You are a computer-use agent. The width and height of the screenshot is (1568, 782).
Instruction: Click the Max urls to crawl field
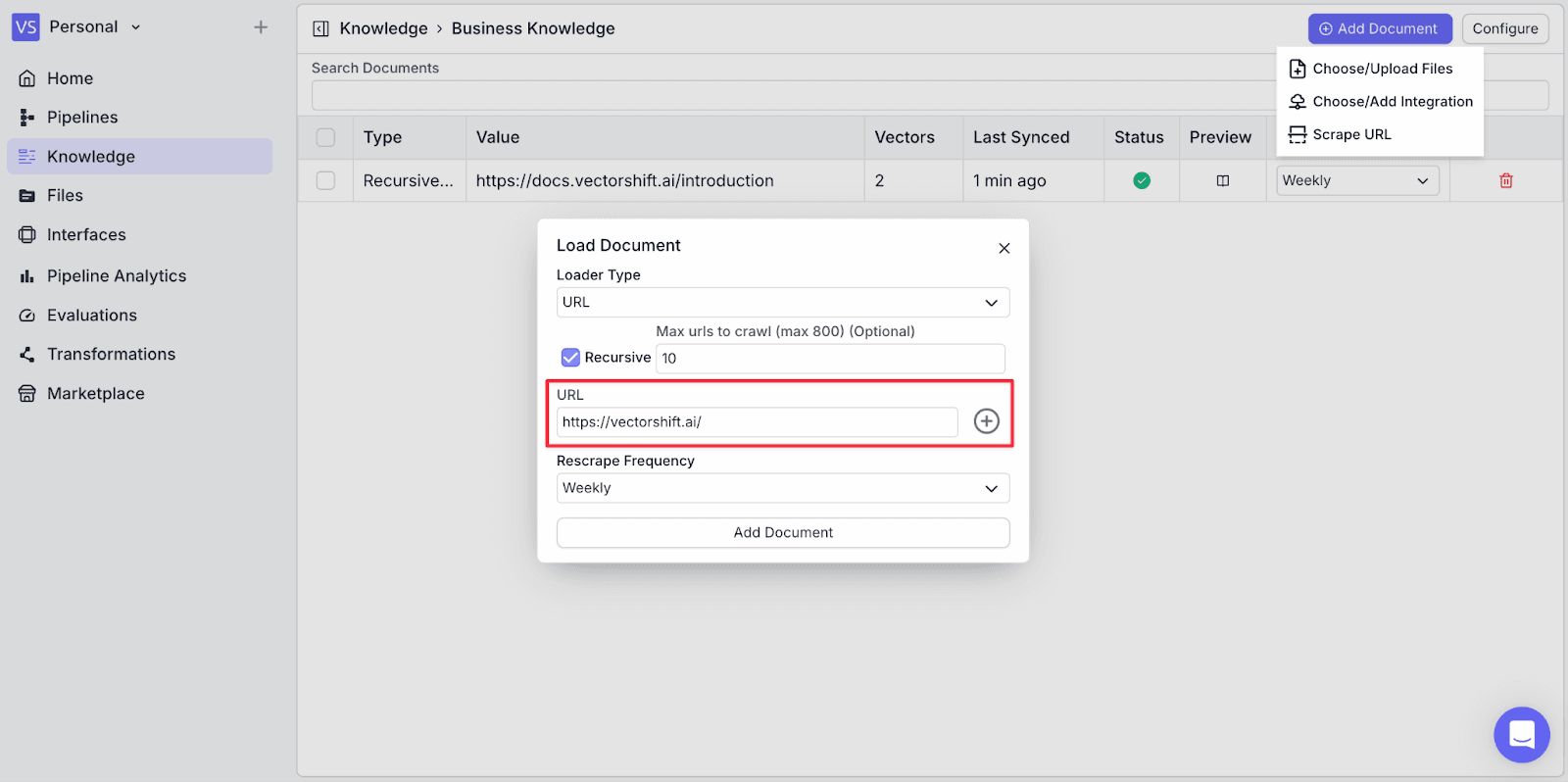pos(830,358)
